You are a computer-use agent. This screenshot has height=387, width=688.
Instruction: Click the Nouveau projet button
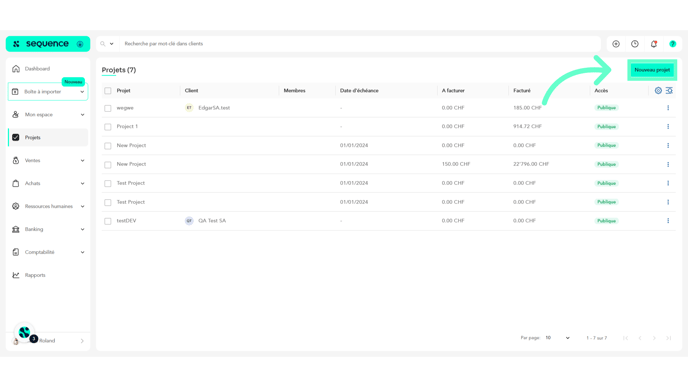point(652,70)
